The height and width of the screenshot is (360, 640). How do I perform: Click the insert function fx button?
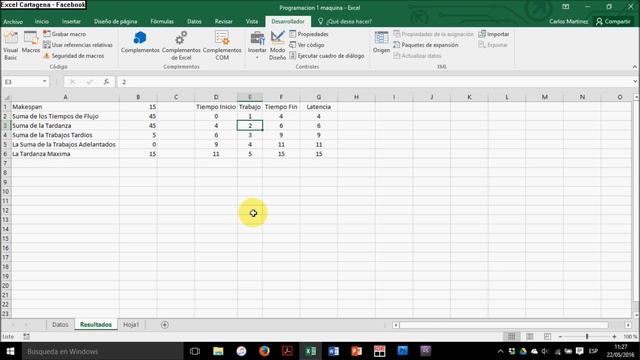tap(106, 82)
